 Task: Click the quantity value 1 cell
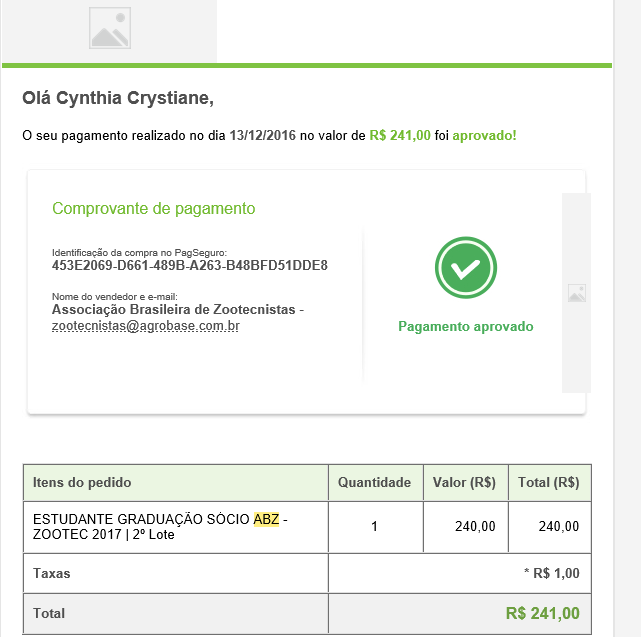click(374, 526)
